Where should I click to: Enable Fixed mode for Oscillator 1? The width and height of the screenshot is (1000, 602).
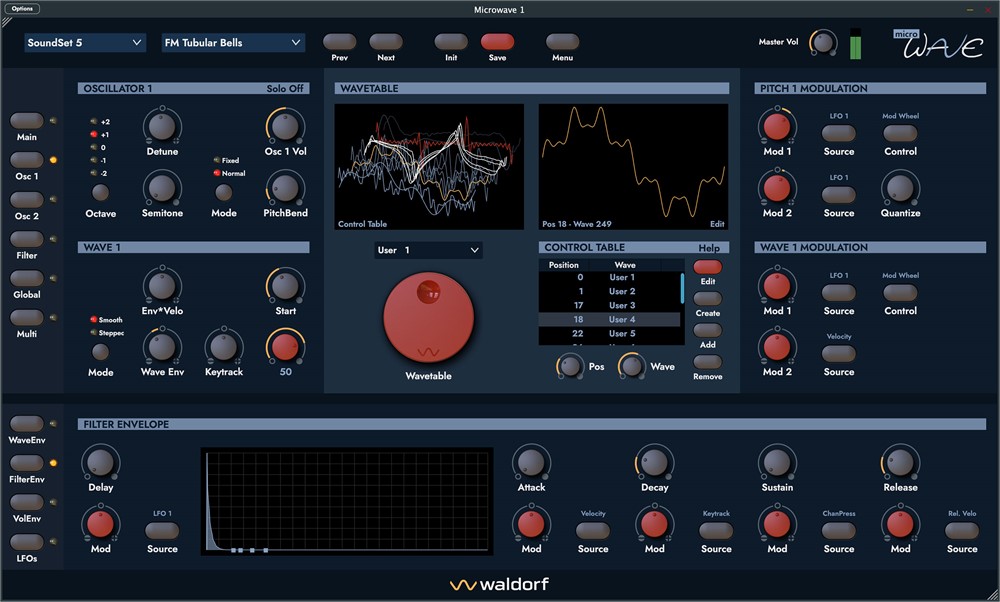215,160
